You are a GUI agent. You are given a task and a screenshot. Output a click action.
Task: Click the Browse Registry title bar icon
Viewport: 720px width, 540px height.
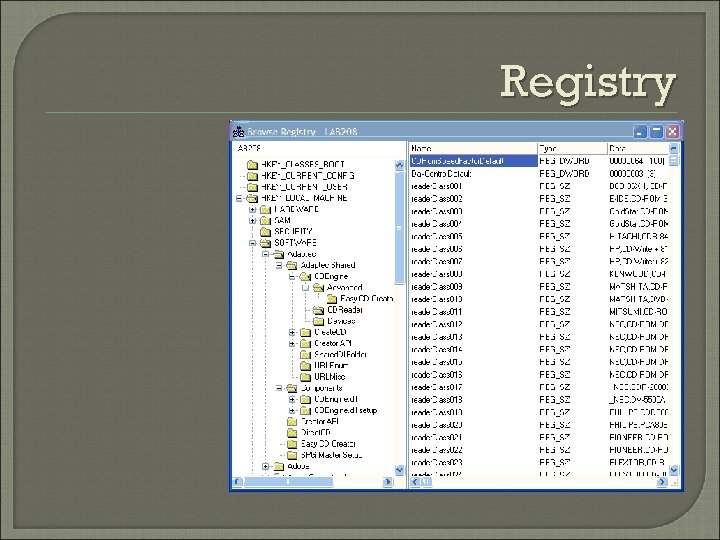coord(239,131)
